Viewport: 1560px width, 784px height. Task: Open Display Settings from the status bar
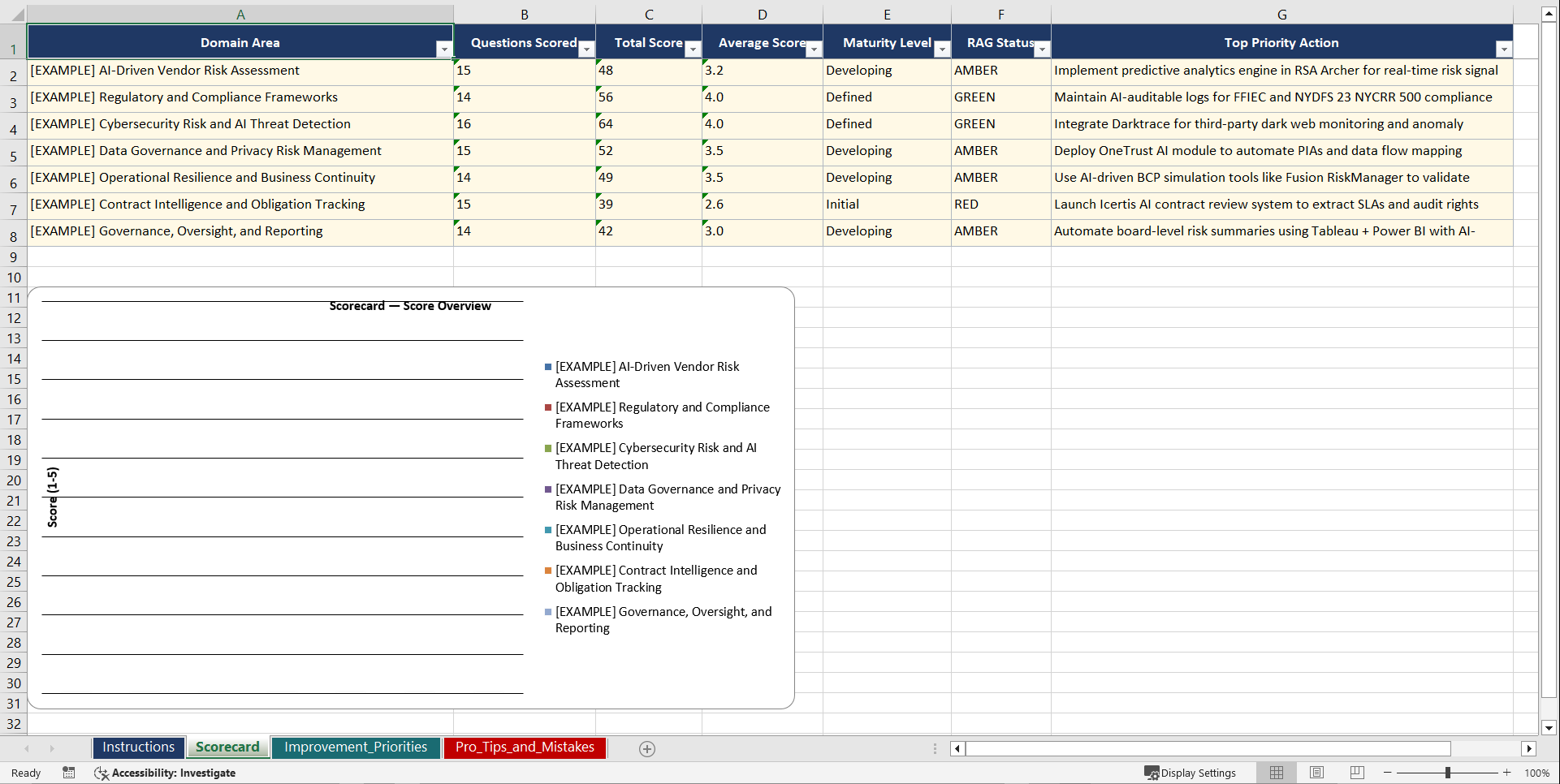pyautogui.click(x=1191, y=773)
